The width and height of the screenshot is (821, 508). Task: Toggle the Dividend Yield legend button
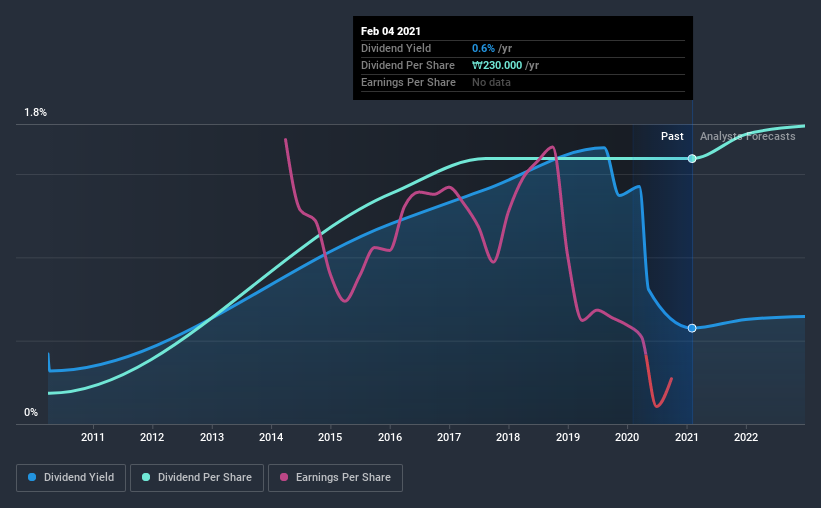click(x=71, y=478)
